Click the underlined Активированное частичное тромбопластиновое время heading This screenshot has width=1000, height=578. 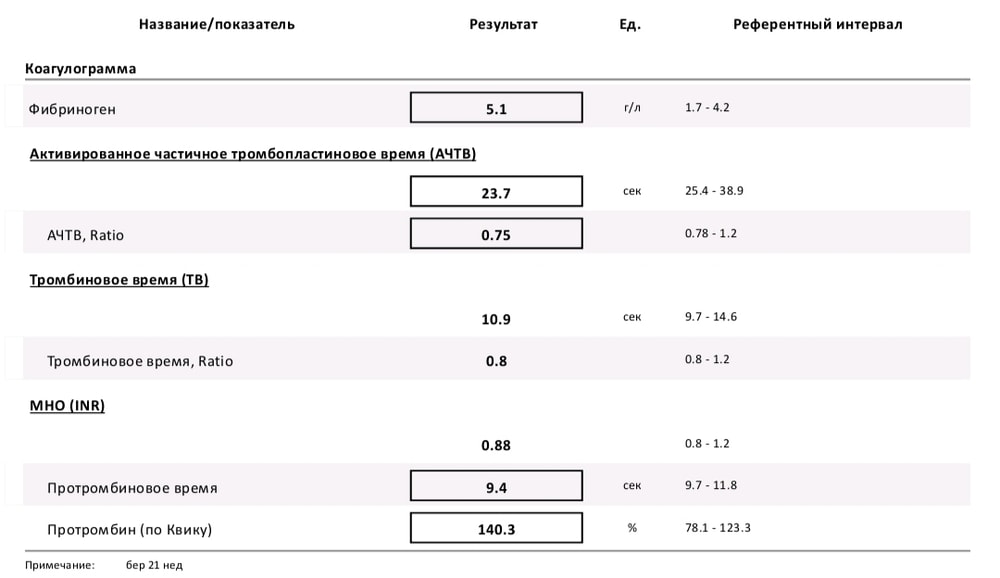click(253, 154)
